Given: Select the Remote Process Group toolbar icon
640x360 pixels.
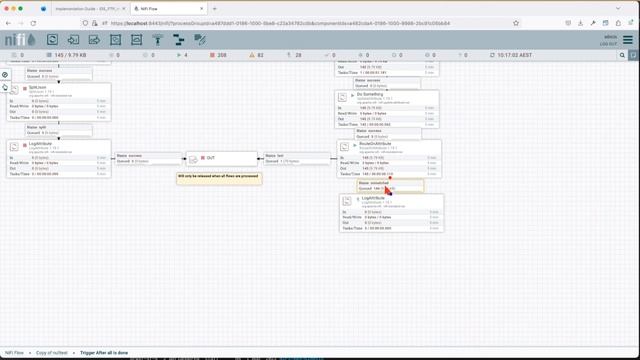Looking at the screenshot, I should pos(136,40).
